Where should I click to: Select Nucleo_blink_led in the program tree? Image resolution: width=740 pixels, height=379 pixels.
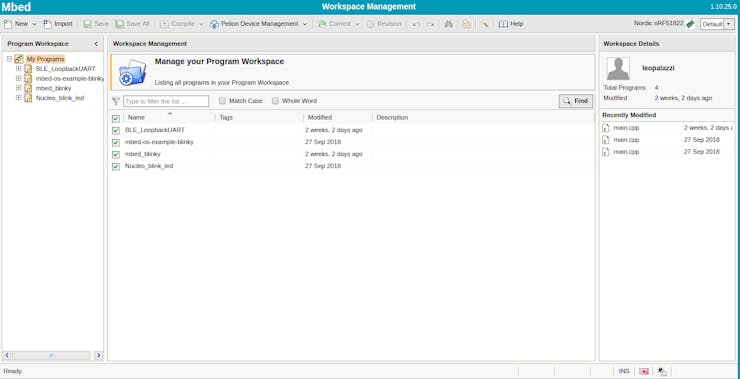point(60,98)
